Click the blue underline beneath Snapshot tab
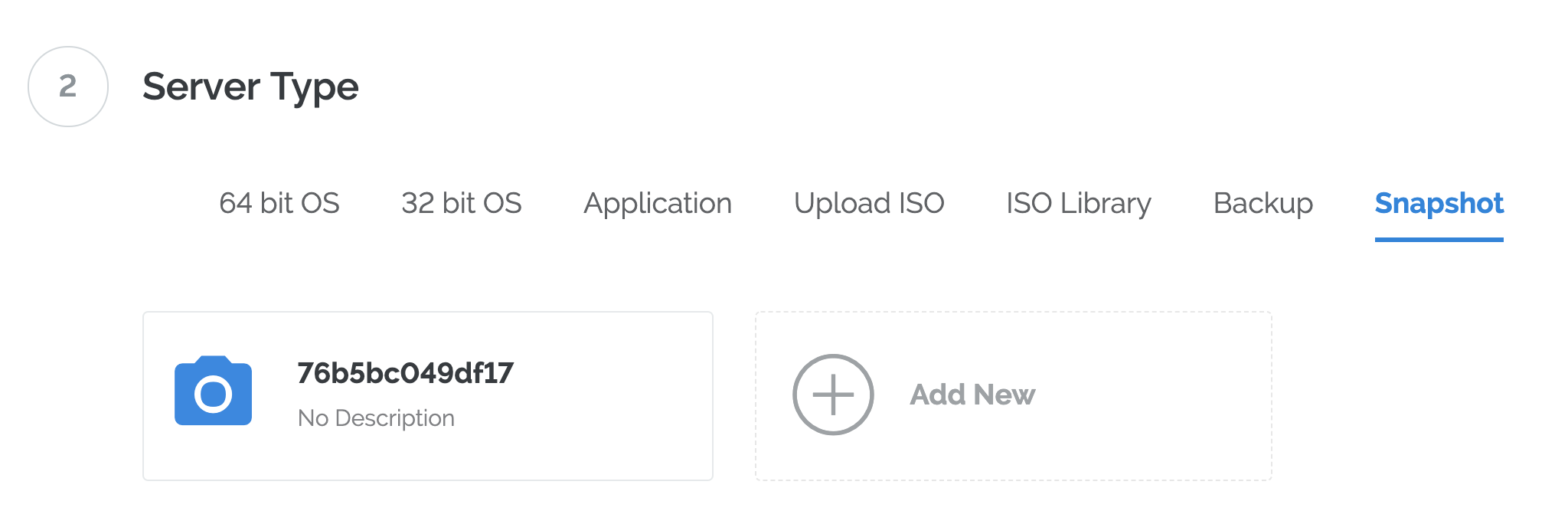Image resolution: width=1568 pixels, height=524 pixels. click(x=1439, y=239)
